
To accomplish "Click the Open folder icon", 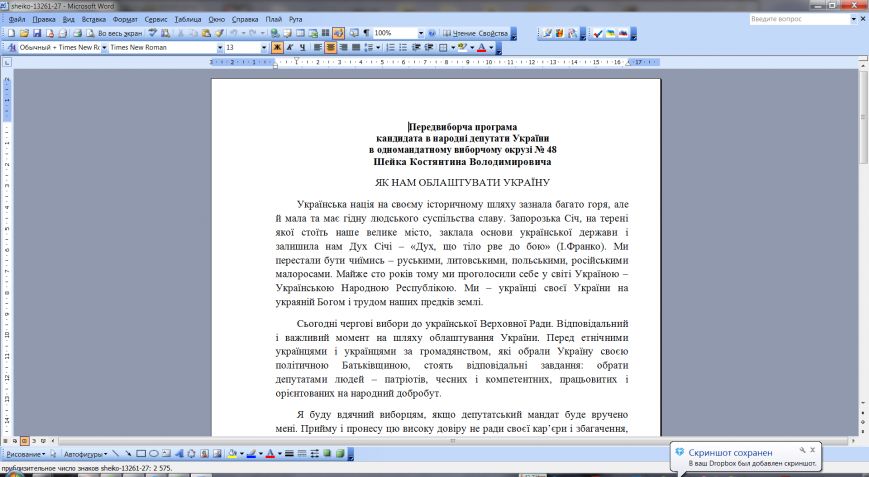I will pos(24,33).
